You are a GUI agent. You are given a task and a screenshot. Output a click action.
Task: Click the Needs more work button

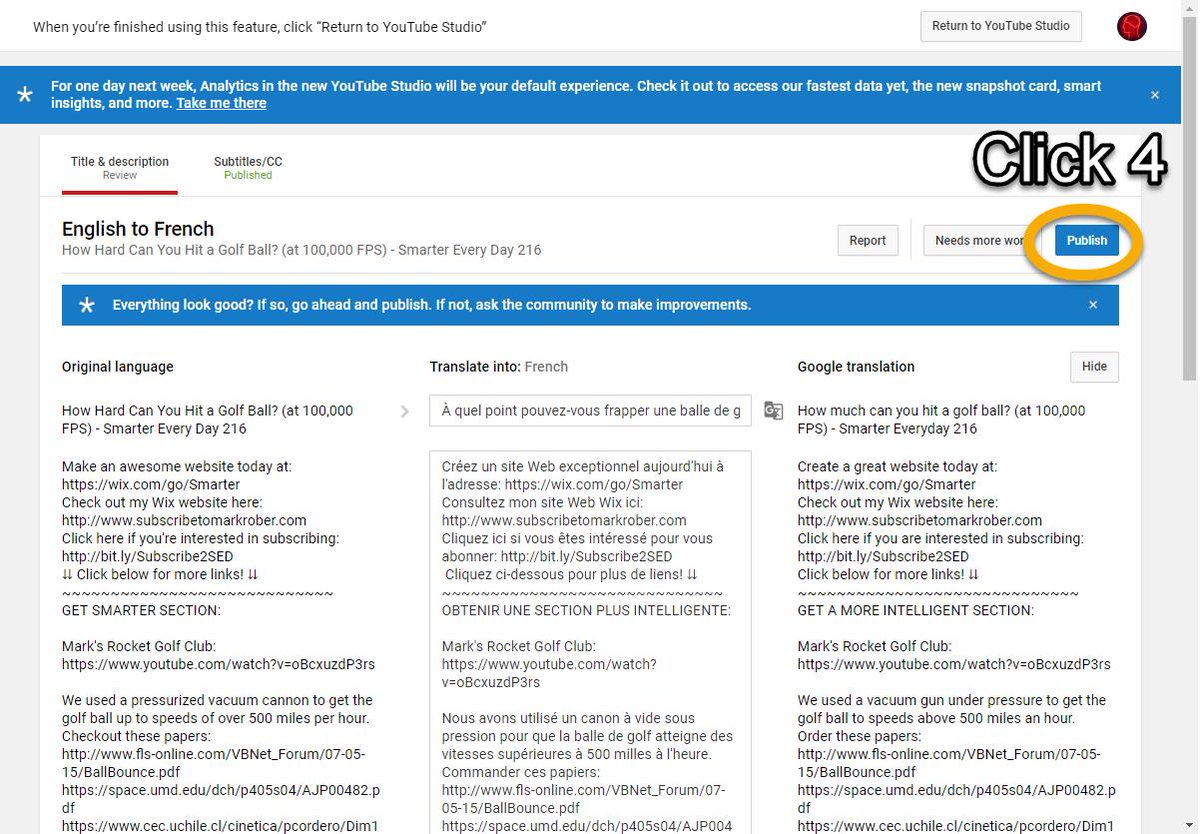click(x=979, y=240)
